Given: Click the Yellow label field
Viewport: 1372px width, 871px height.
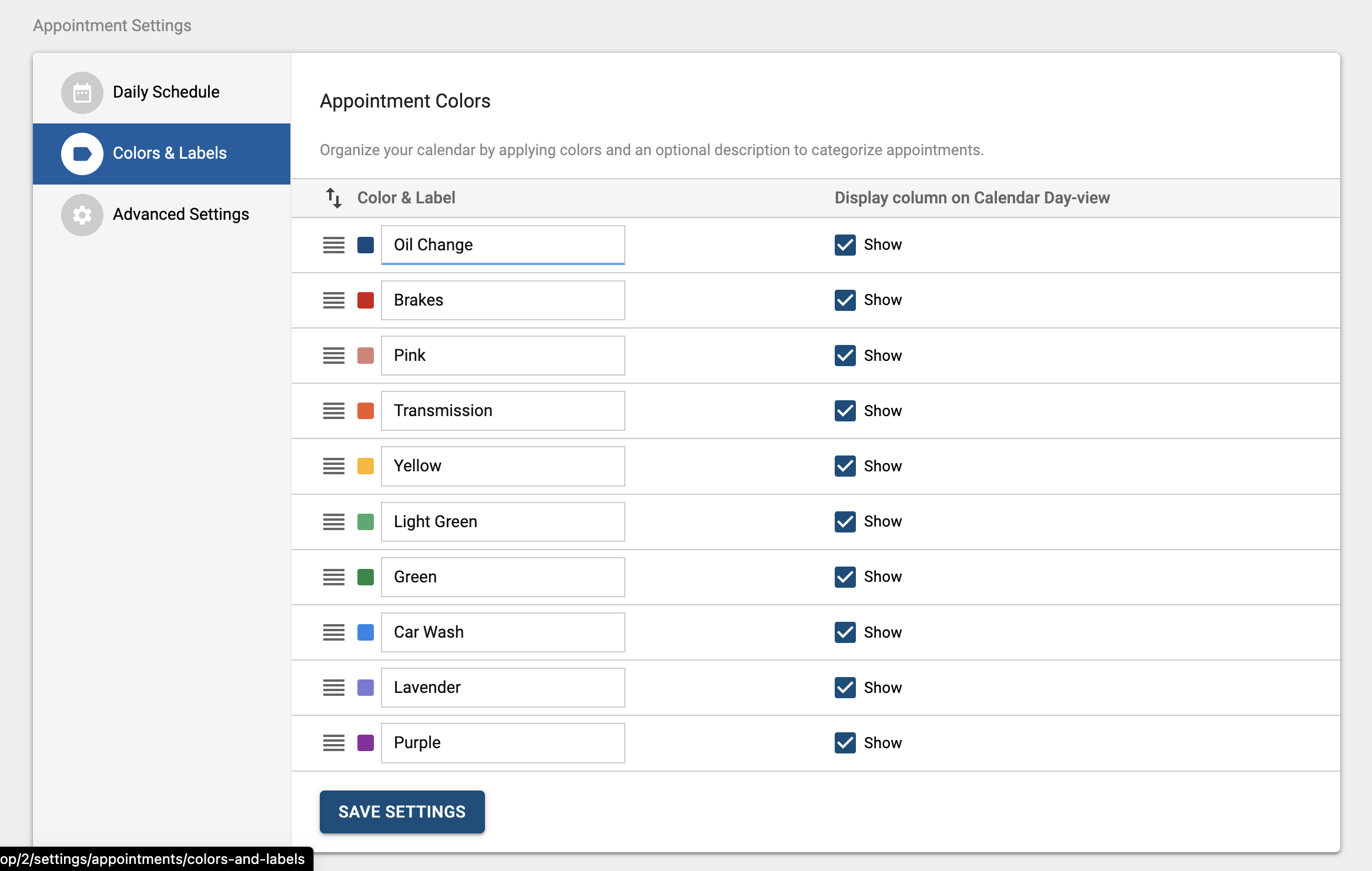Looking at the screenshot, I should [503, 466].
